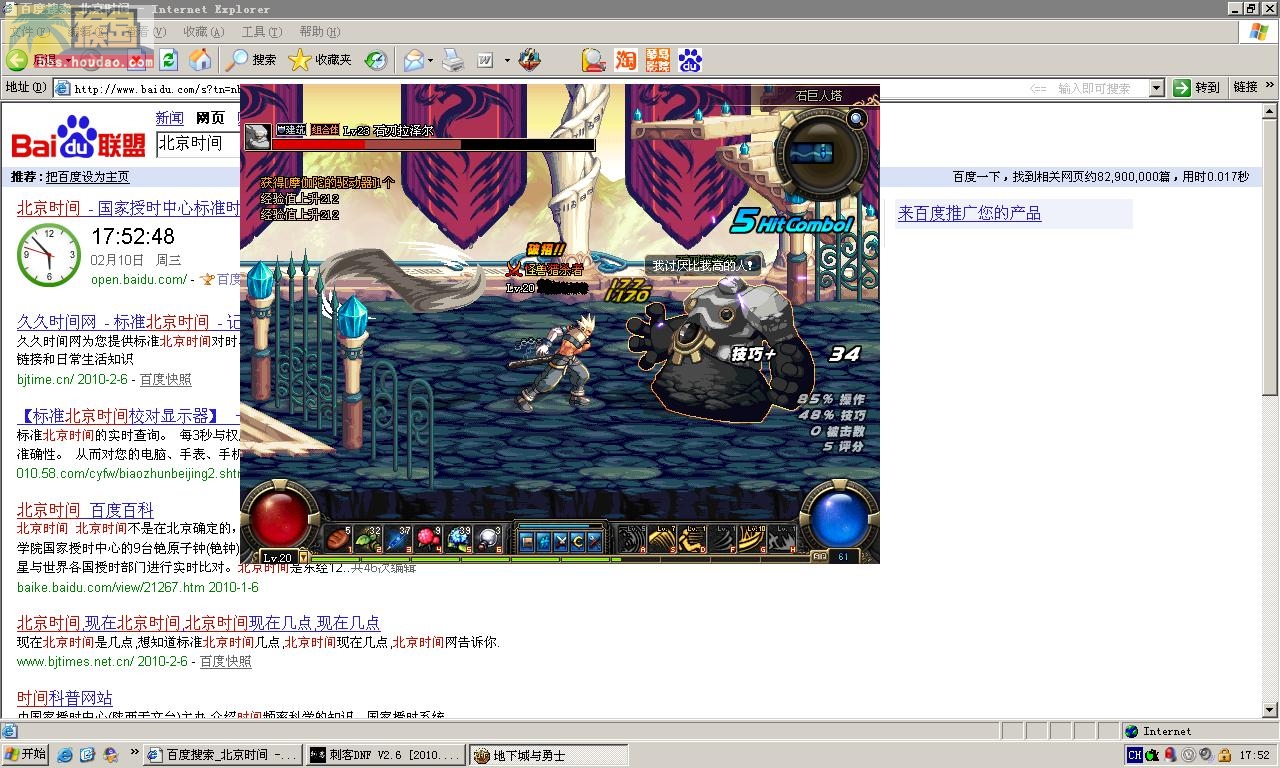Screen dimensions: 1280x768
Task: Open the crossed-swords game menu button
Action: click(x=561, y=541)
